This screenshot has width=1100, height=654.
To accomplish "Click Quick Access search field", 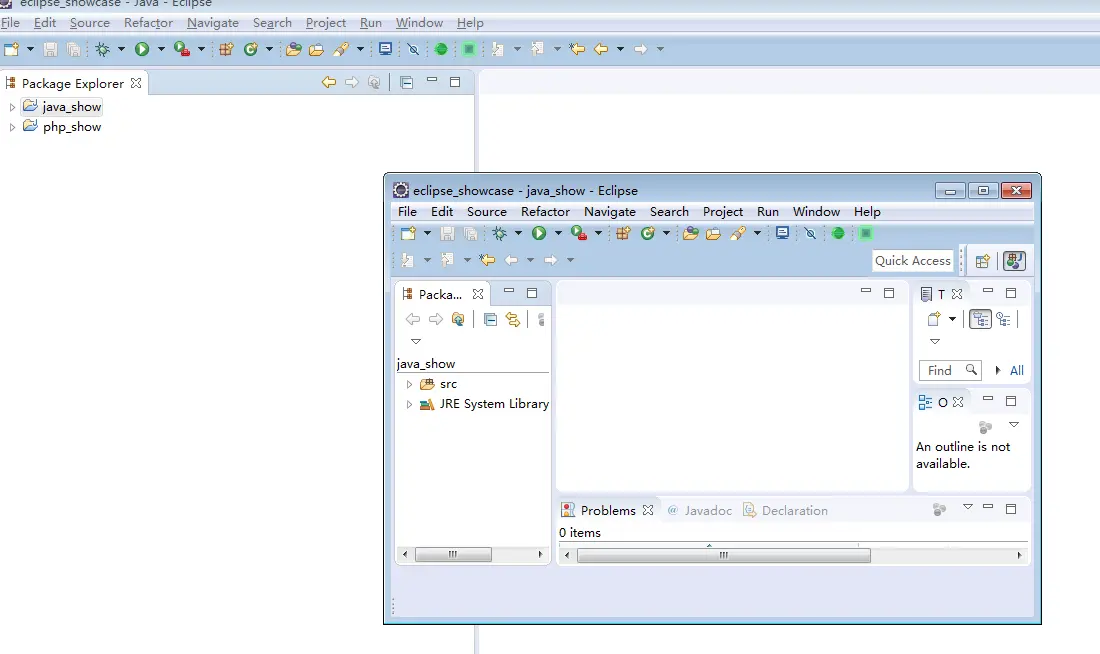I will [913, 260].
